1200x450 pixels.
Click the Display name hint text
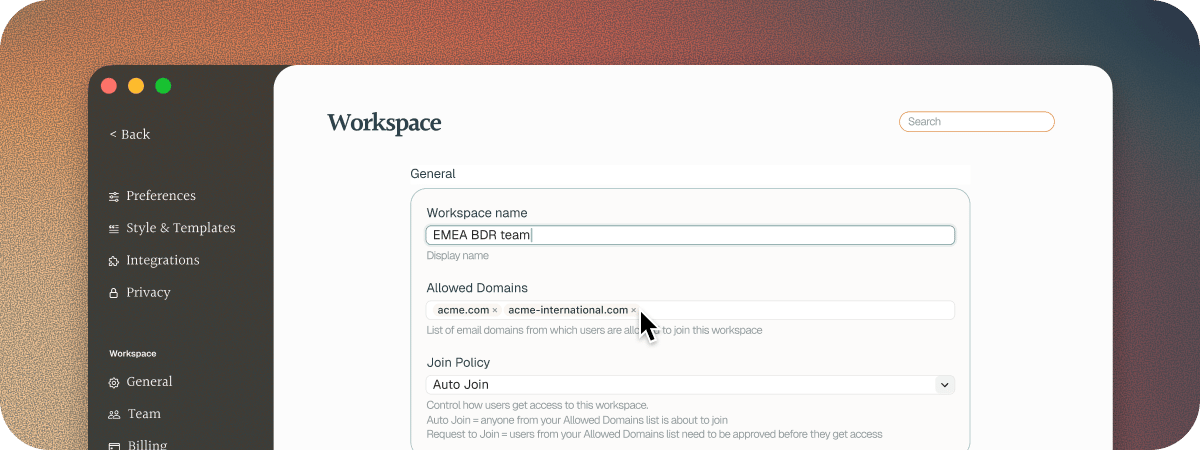458,256
